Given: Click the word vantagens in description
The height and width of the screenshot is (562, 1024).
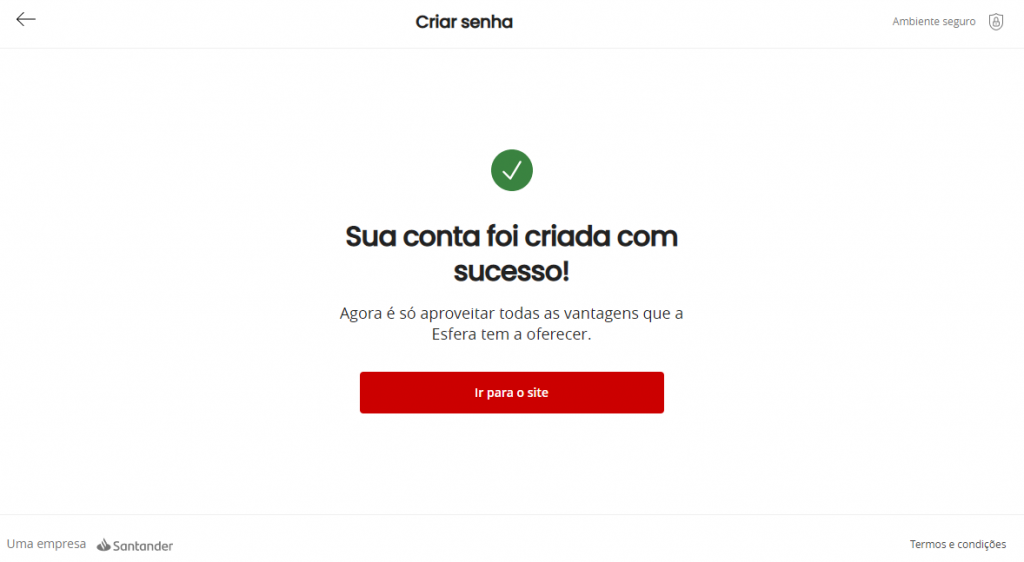Looking at the screenshot, I should pyautogui.click(x=601, y=314).
